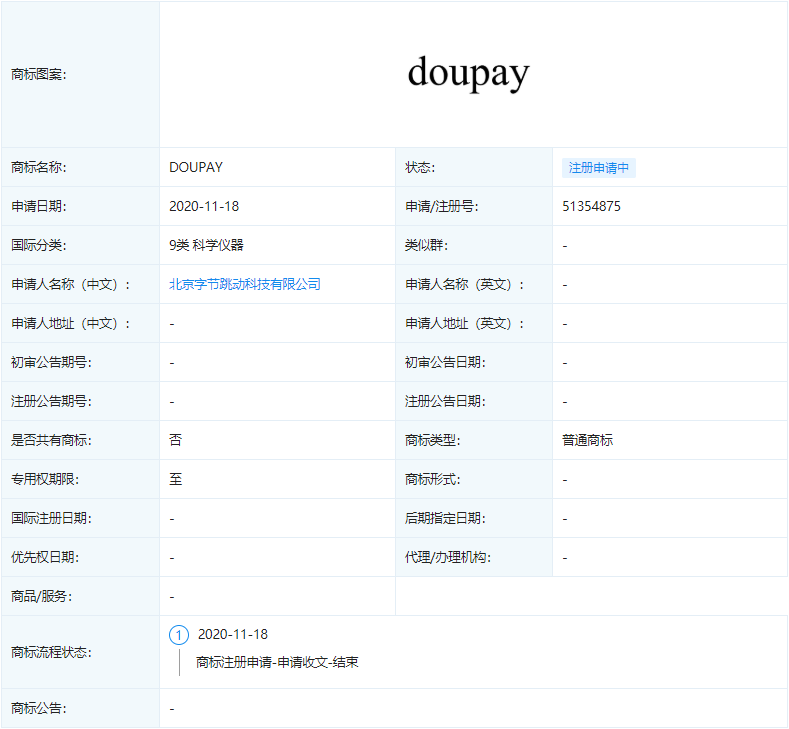Viewport: 789px width, 729px height.
Task: Click the 商品/服务 label
Action: pos(42,596)
